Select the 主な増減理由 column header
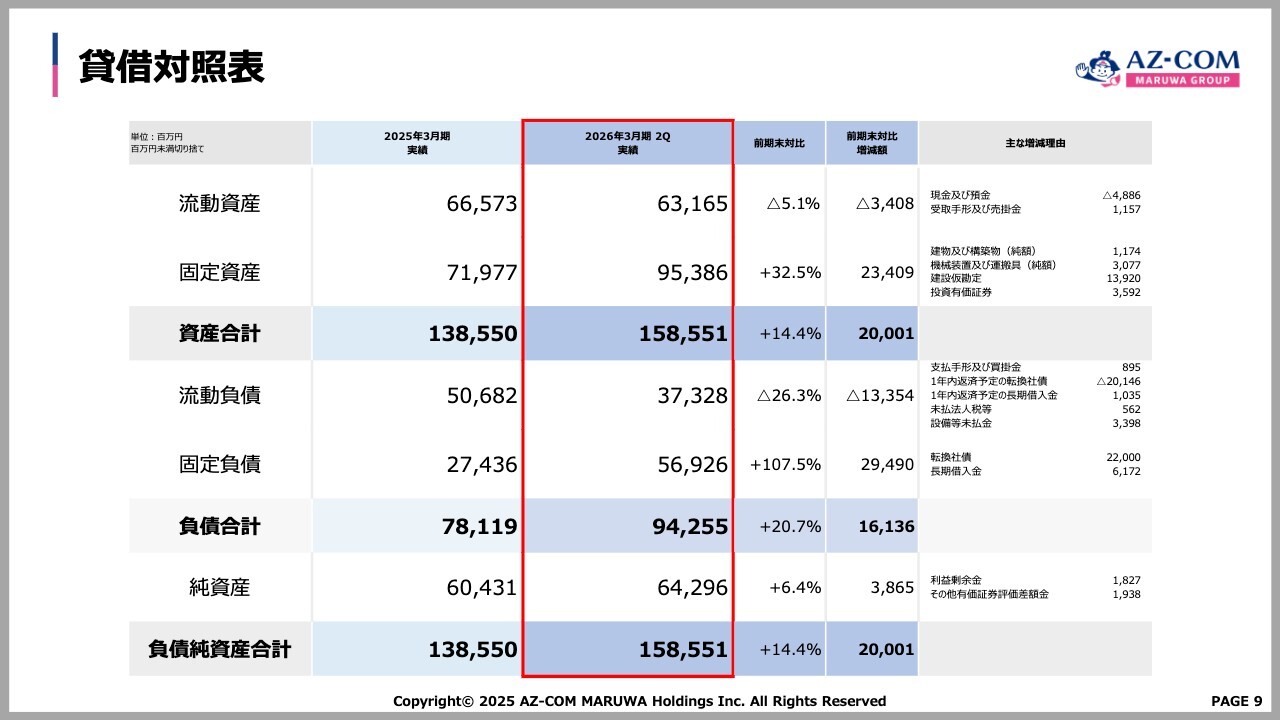The width and height of the screenshot is (1280, 720). coord(1035,143)
